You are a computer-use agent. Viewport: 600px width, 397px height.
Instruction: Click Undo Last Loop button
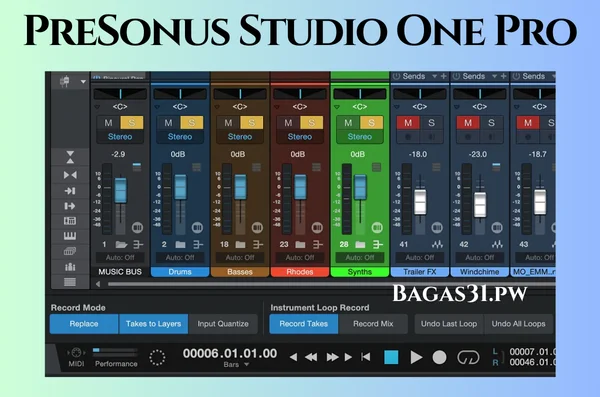click(449, 324)
